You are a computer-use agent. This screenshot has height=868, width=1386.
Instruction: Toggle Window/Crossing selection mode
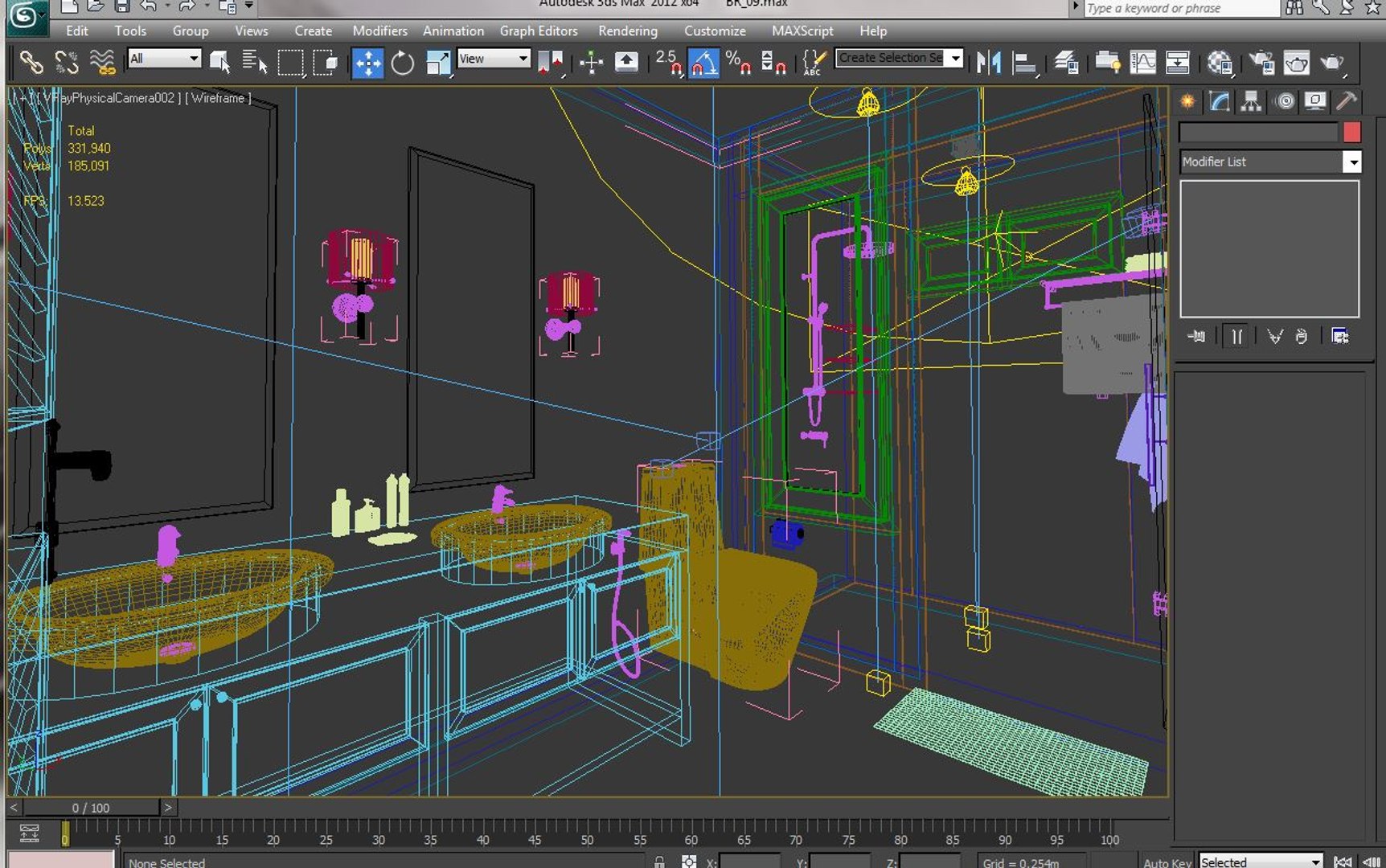[x=326, y=62]
